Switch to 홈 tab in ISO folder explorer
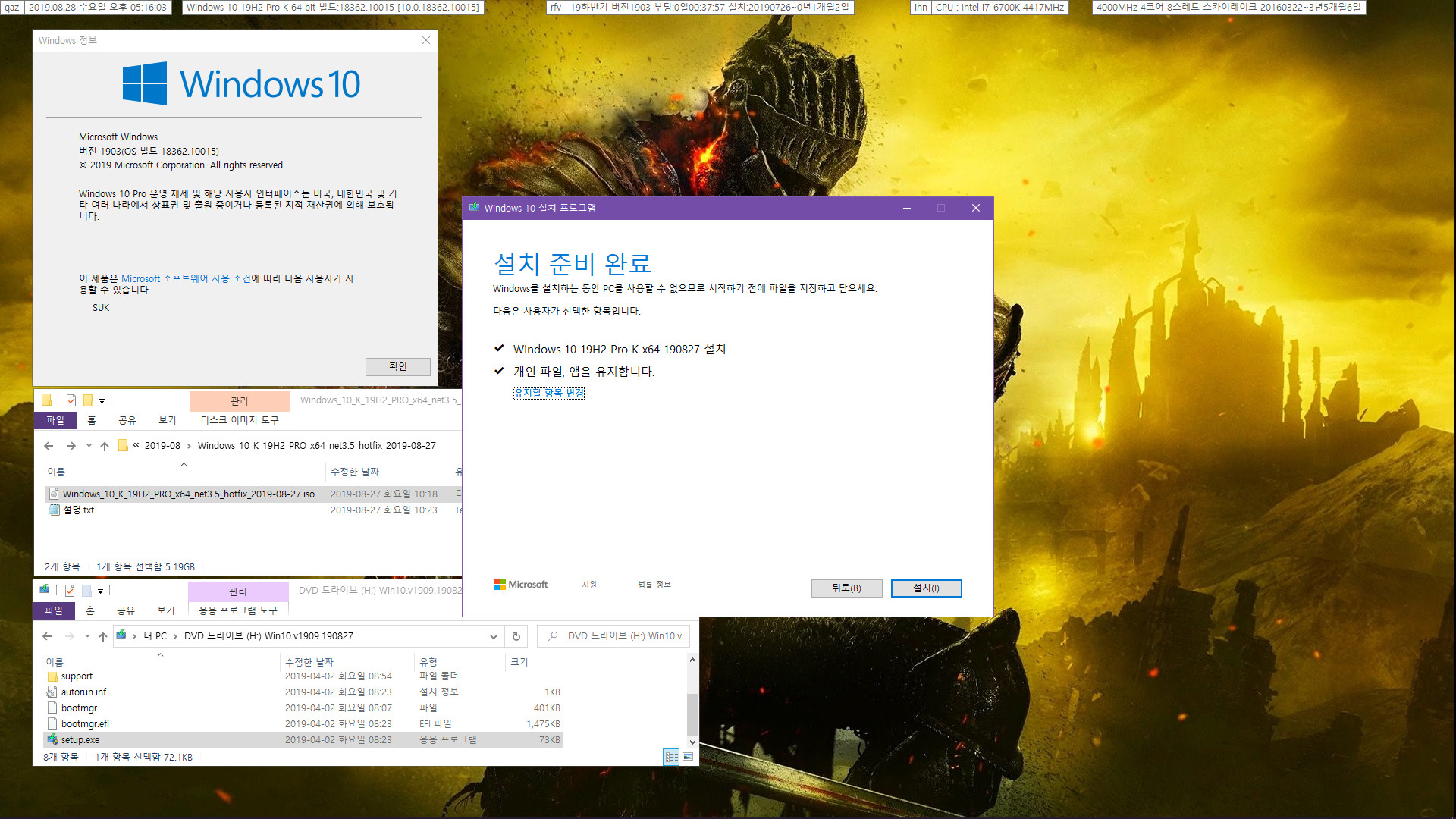Screen dimensions: 1456x819 (92, 420)
